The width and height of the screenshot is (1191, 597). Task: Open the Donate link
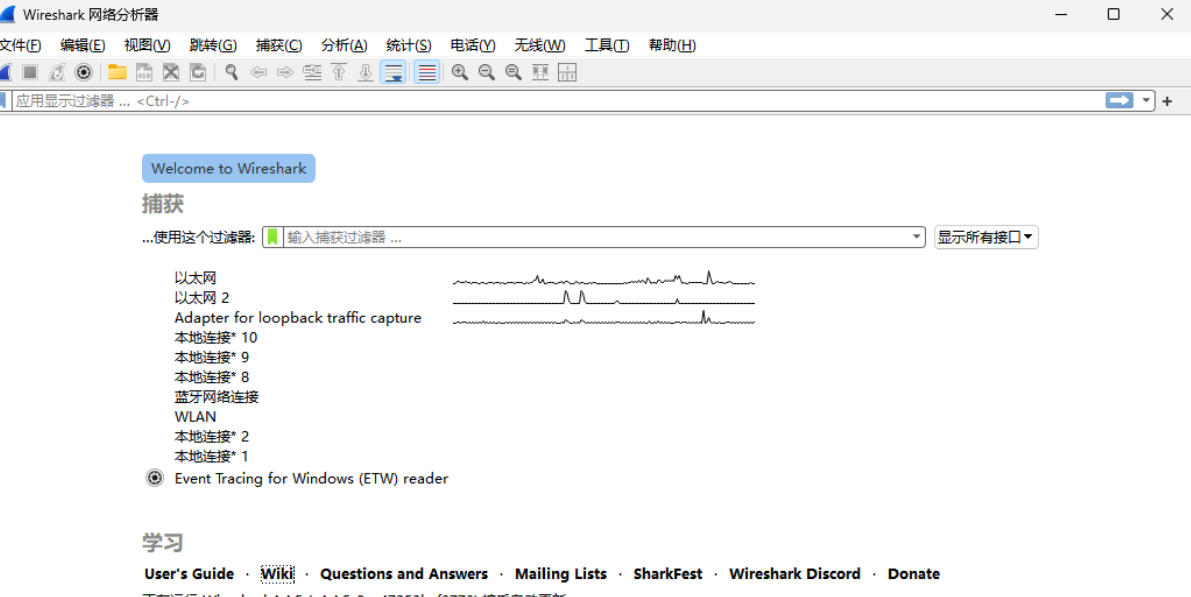[914, 573]
